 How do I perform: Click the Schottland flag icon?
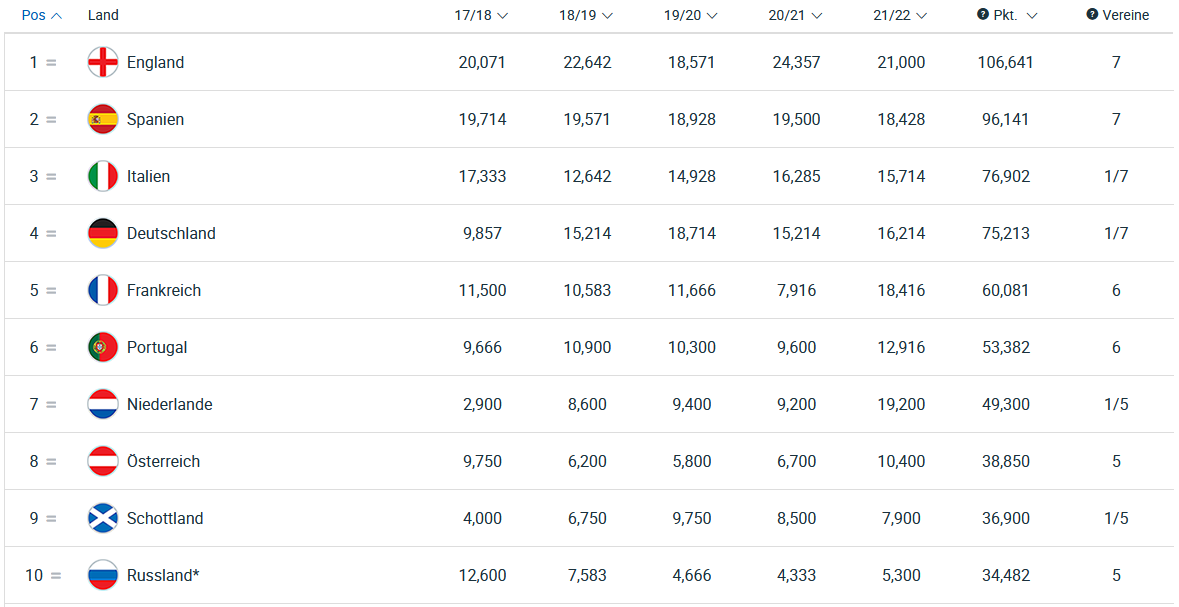click(x=103, y=518)
